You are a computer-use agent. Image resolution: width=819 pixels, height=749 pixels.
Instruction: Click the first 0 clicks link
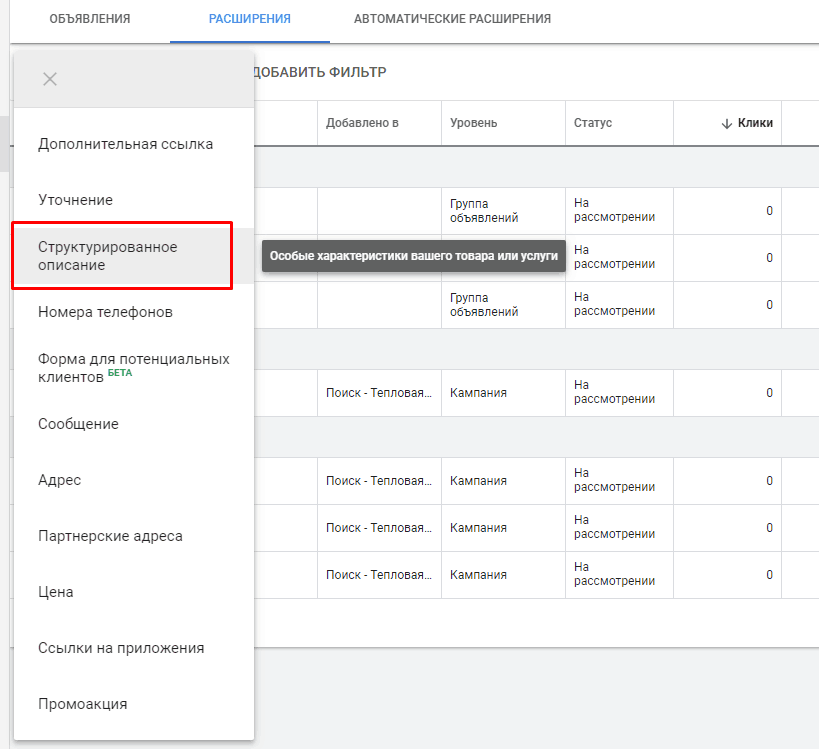[768, 210]
